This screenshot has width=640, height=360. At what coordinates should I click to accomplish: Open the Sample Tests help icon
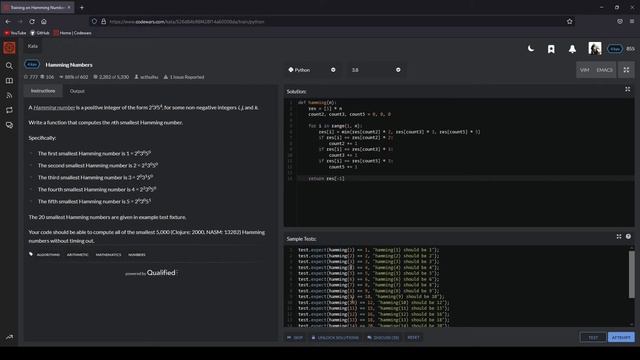tap(628, 236)
